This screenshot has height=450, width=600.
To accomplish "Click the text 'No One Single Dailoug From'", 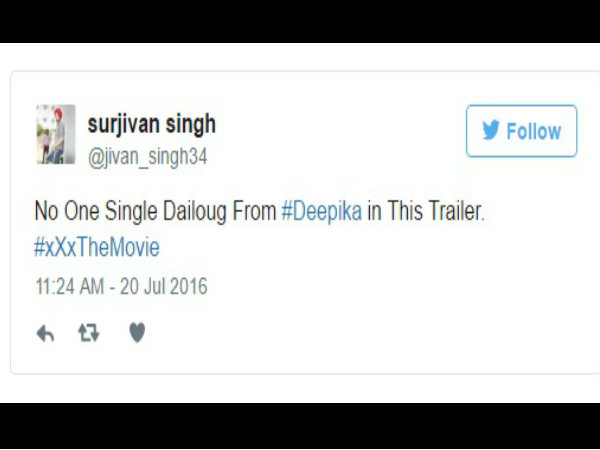I will 155,211.
